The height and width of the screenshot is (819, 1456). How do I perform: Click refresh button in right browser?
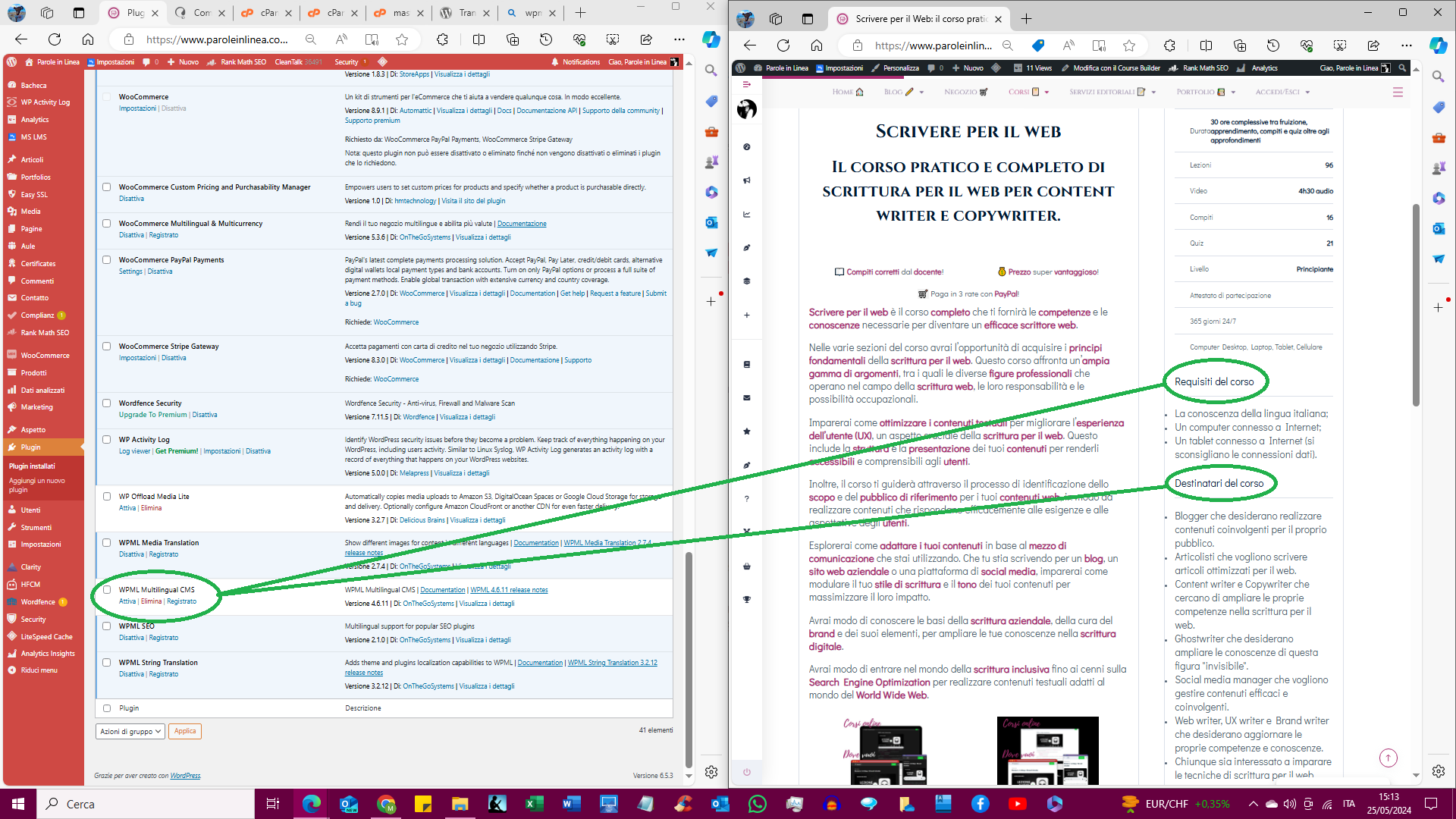(x=783, y=45)
